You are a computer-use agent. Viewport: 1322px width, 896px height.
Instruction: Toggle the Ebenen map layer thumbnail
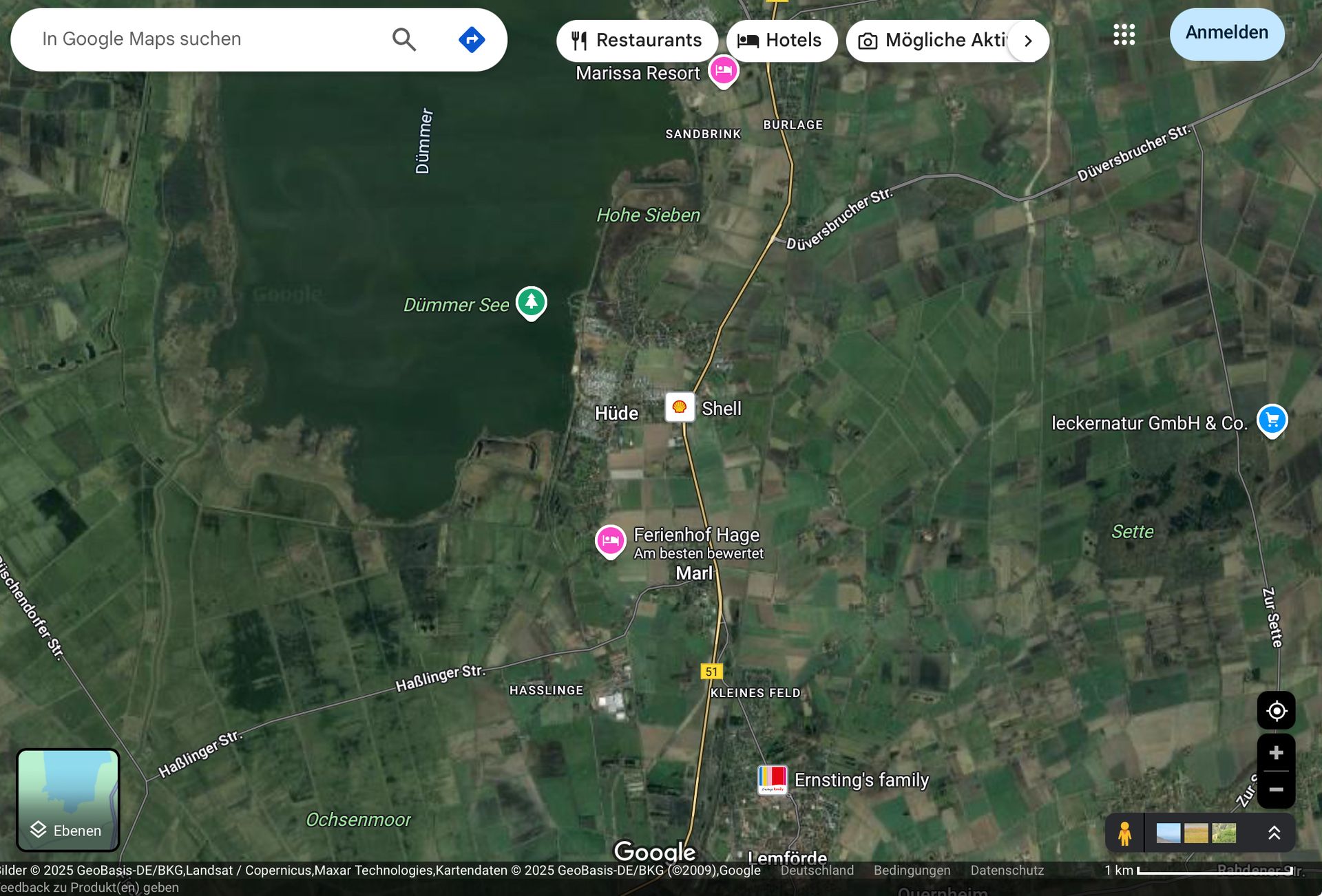coord(67,800)
